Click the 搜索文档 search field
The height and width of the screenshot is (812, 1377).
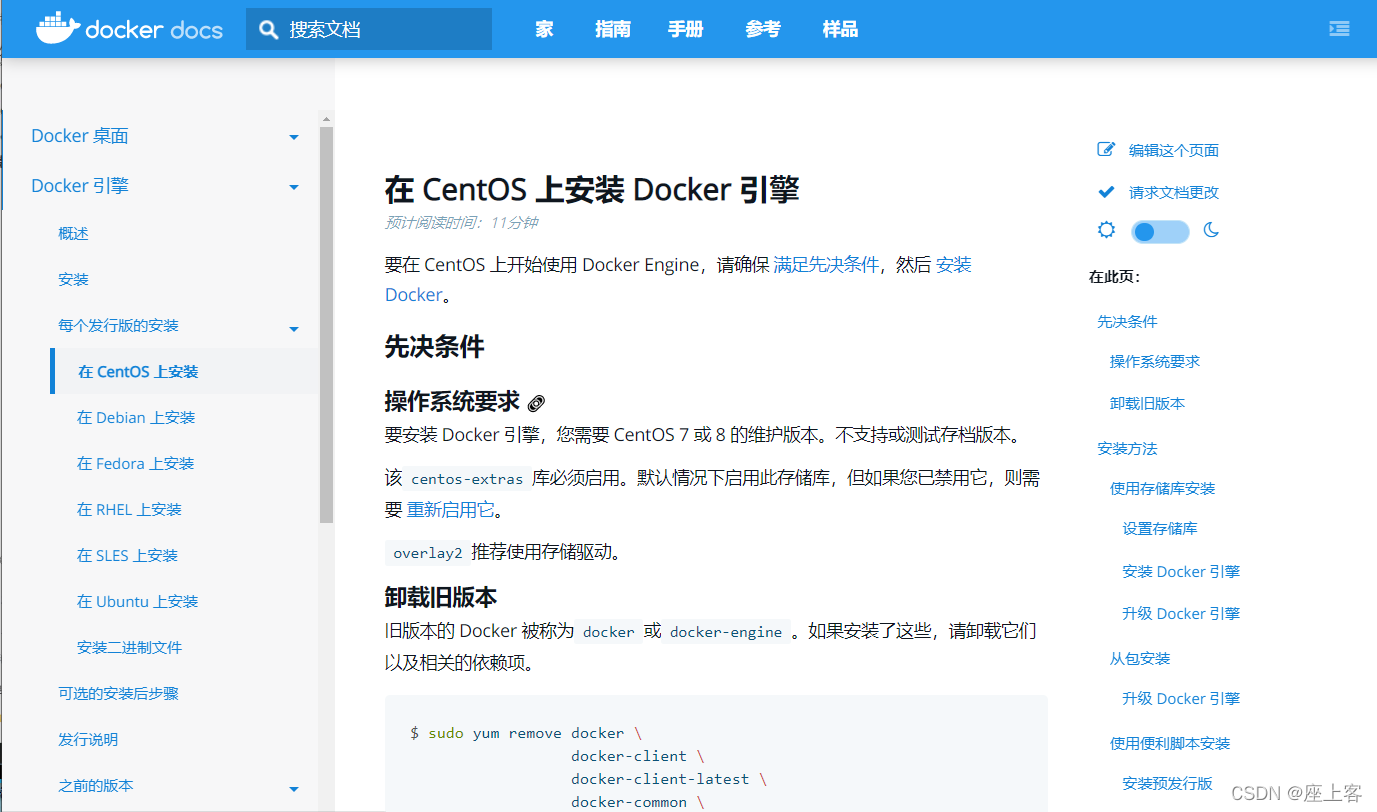369,29
